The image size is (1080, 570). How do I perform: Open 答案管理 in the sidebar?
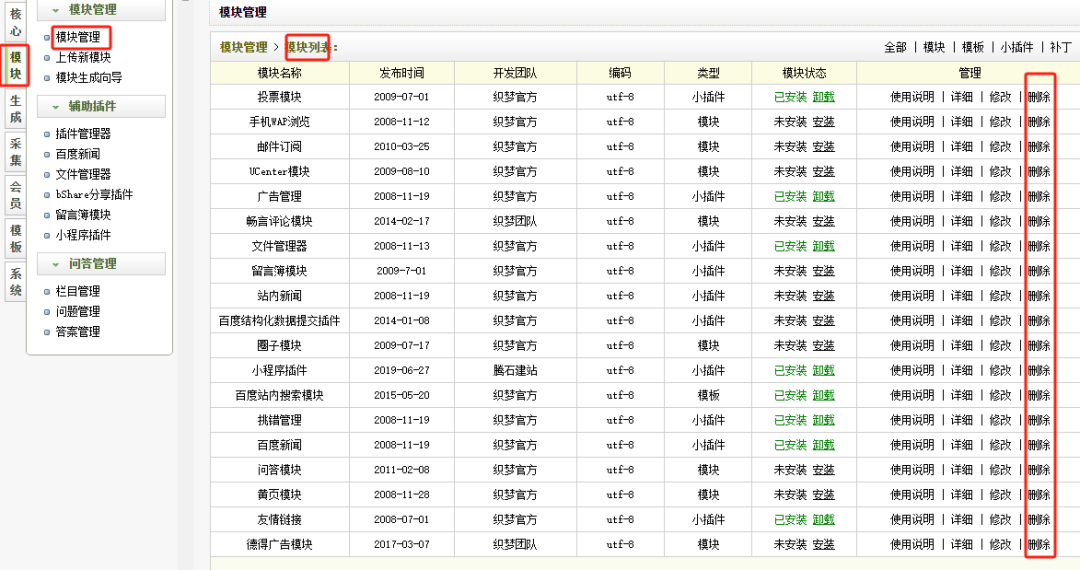pyautogui.click(x=78, y=332)
